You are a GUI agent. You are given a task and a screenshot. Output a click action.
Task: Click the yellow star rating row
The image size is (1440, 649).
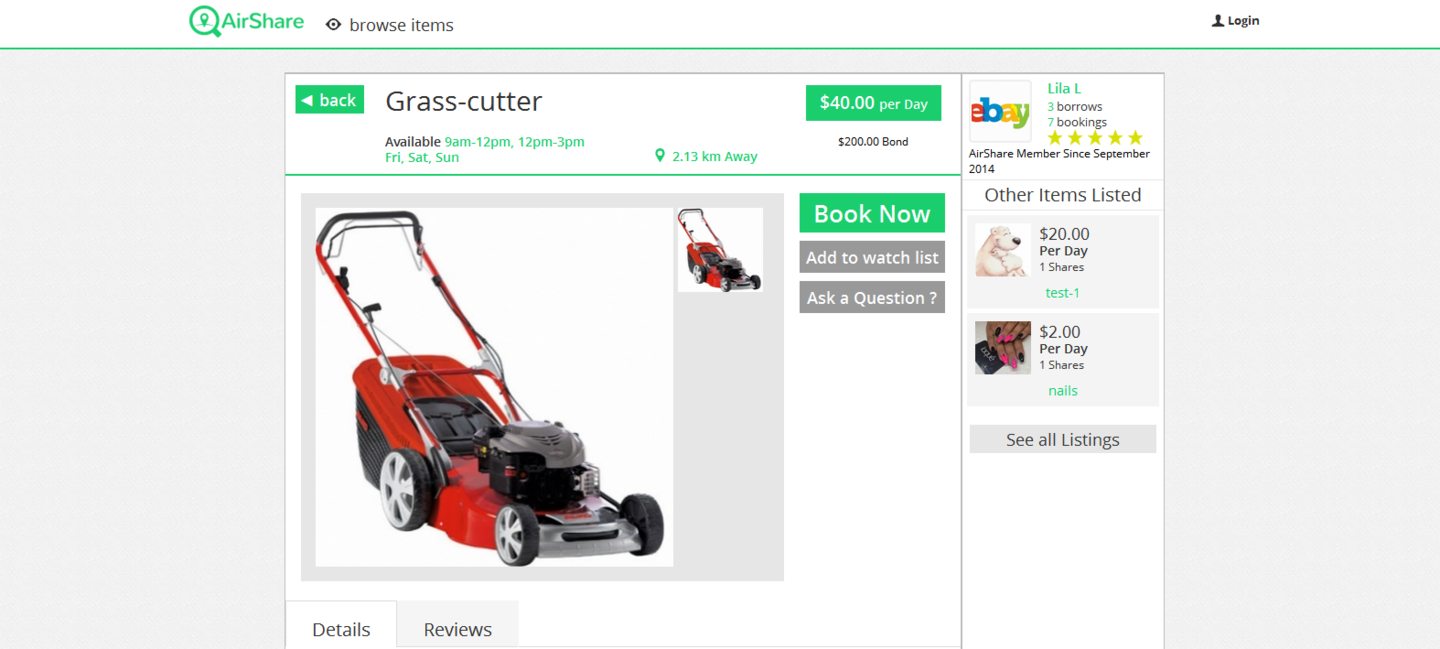(1095, 138)
